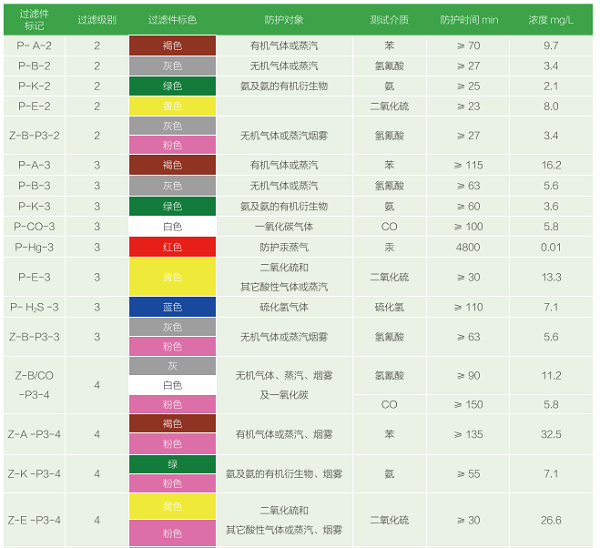Click the brown 褐色 swatch in the P-A-2 row
This screenshot has width=600, height=548.
point(172,46)
